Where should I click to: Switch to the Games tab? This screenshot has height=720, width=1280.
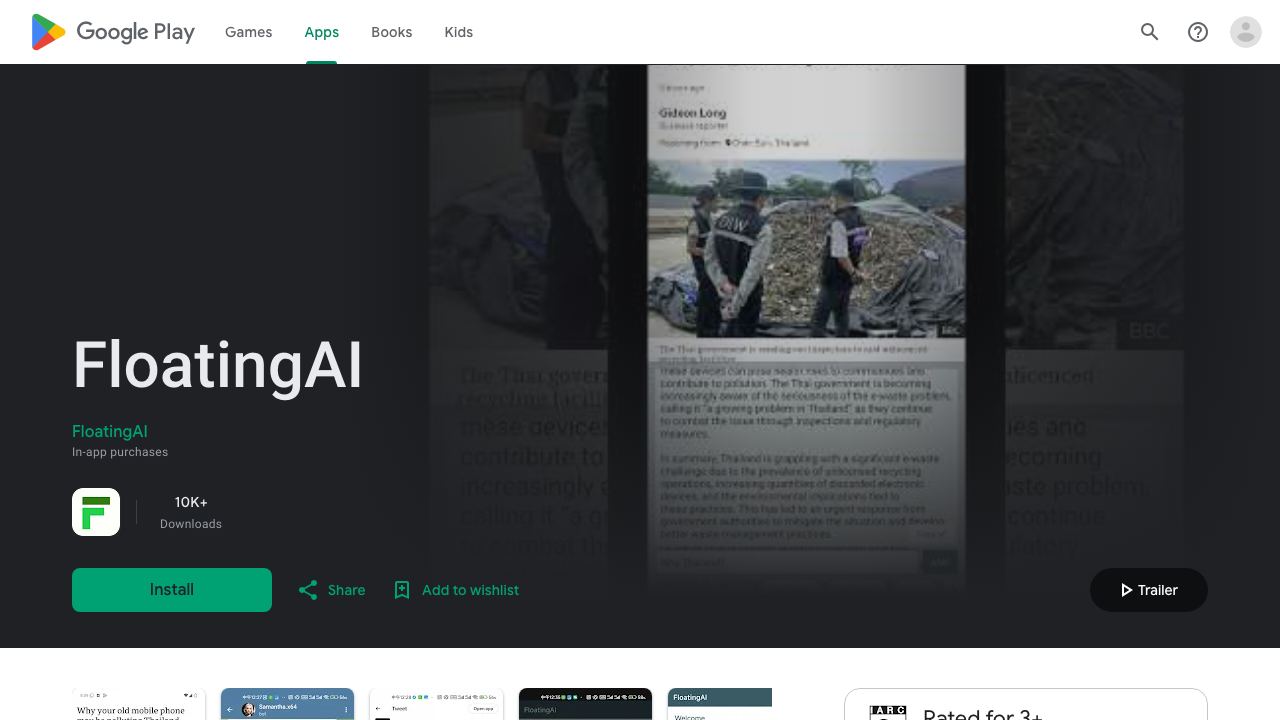pos(248,32)
